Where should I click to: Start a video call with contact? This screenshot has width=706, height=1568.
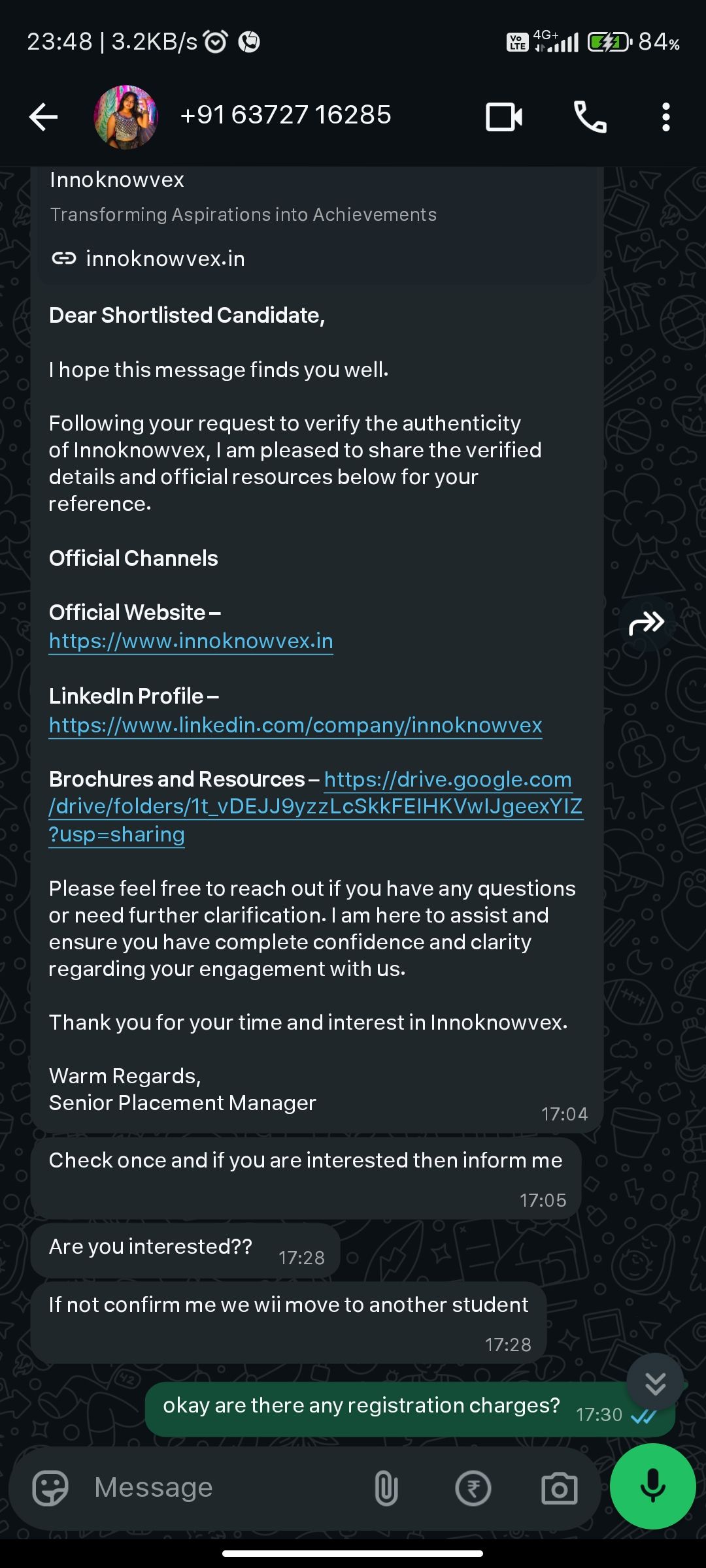click(504, 117)
